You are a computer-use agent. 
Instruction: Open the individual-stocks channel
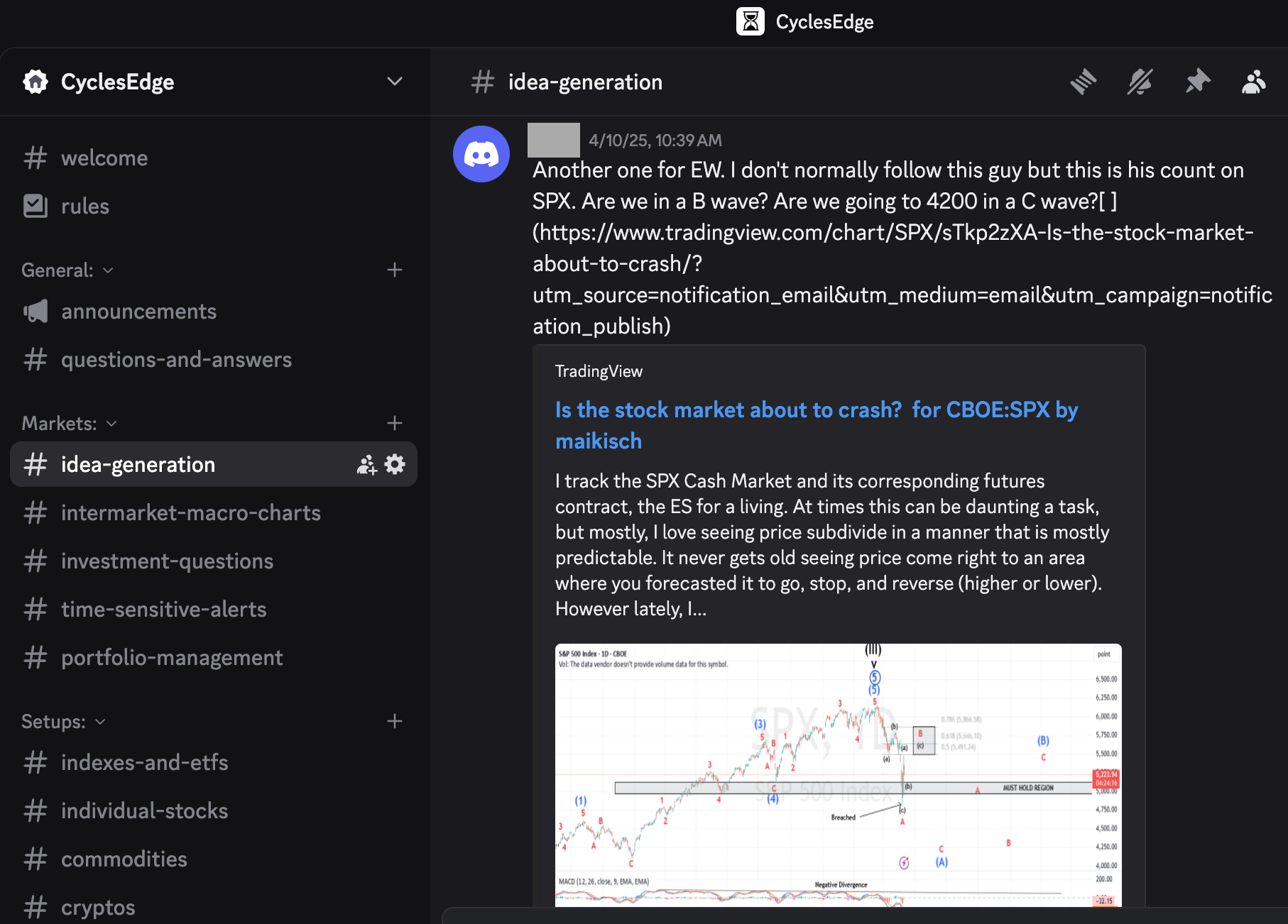pyautogui.click(x=213, y=810)
